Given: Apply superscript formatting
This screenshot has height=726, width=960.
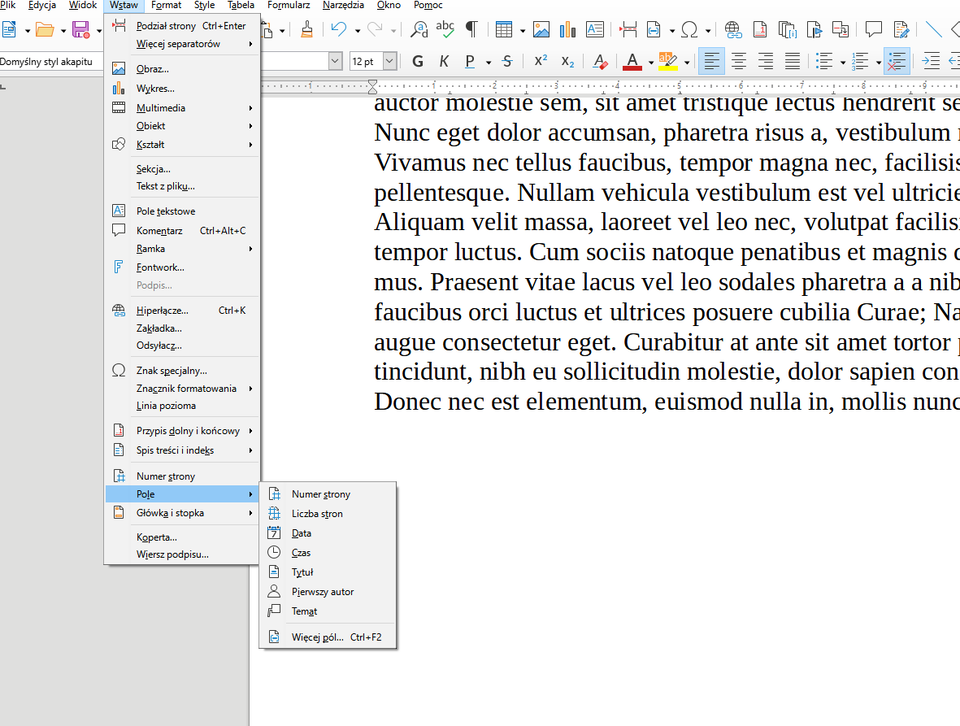Looking at the screenshot, I should tap(540, 61).
